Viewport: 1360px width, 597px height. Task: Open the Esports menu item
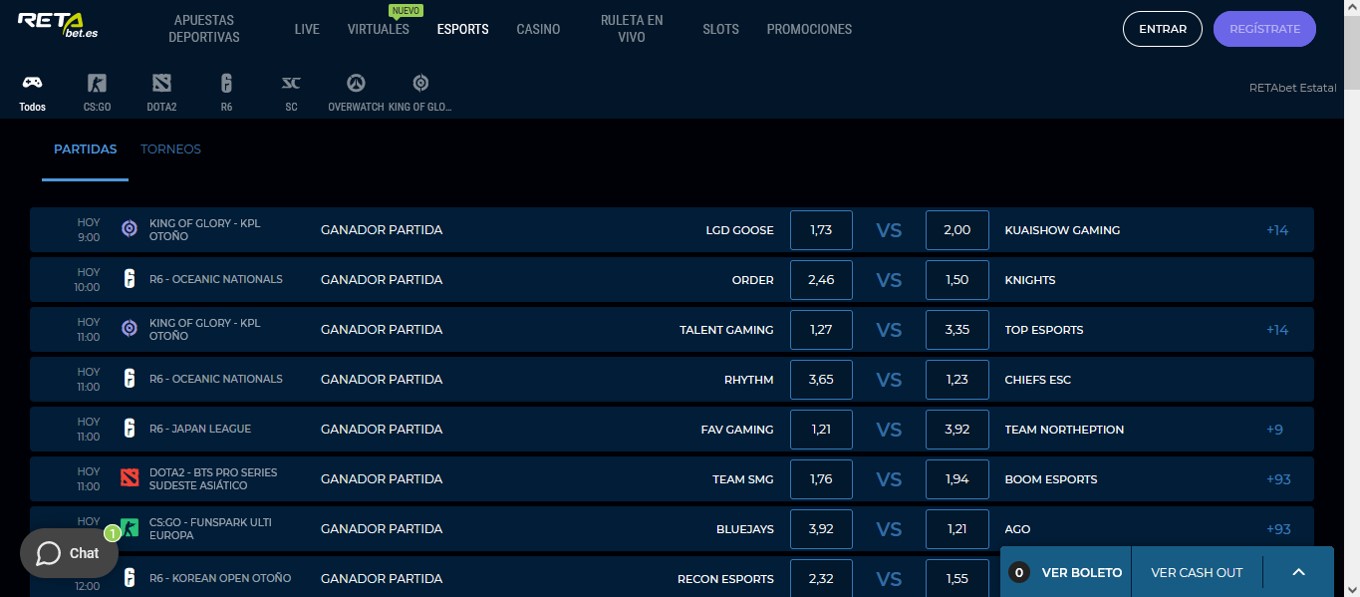[463, 29]
